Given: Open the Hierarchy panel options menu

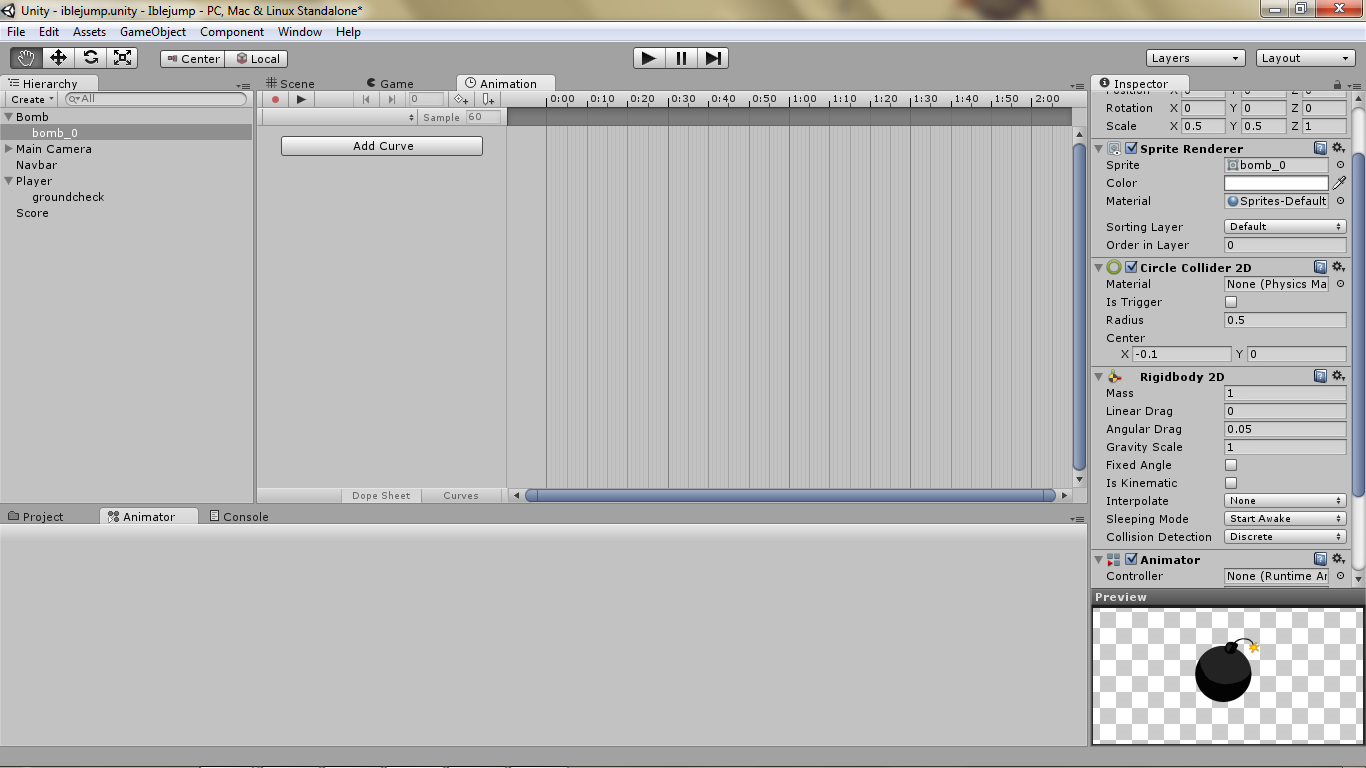Looking at the screenshot, I should [244, 86].
